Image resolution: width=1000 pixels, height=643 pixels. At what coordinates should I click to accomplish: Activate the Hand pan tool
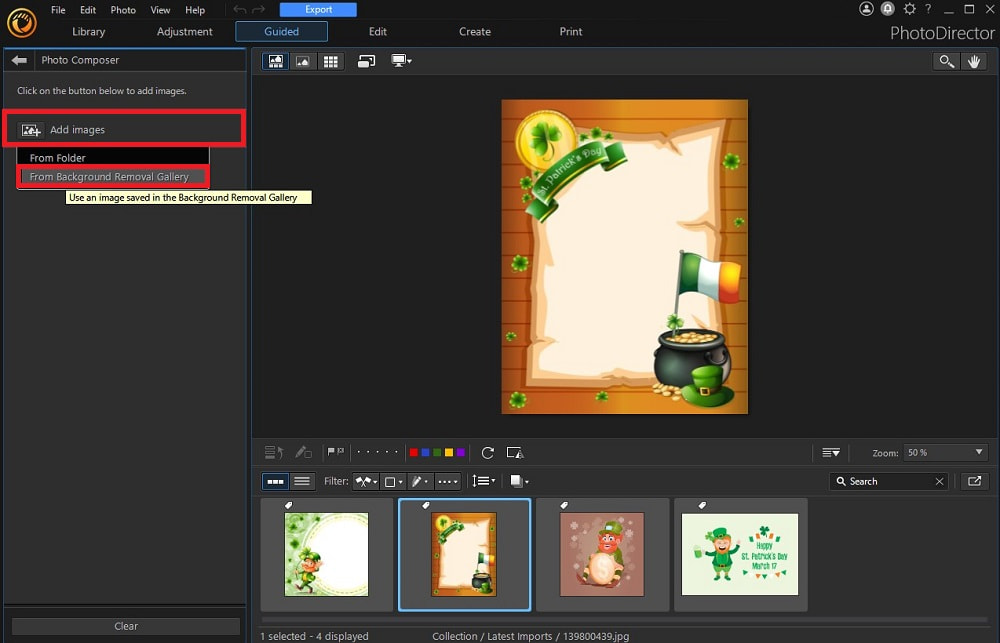[974, 61]
